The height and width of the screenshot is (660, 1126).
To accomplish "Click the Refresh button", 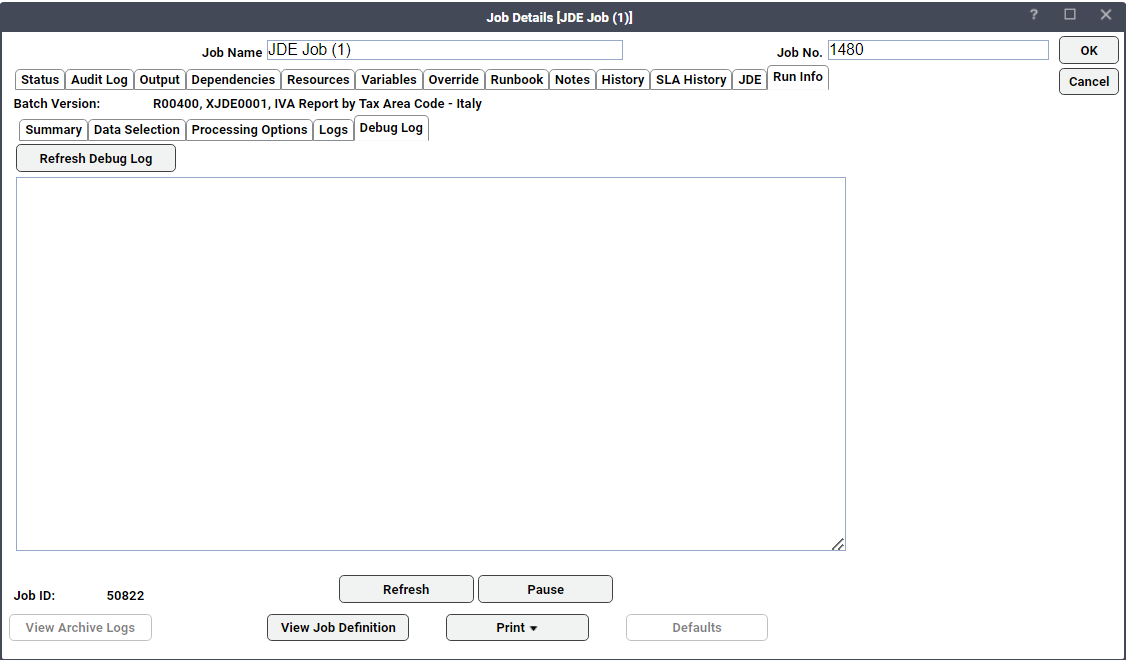I will pyautogui.click(x=406, y=590).
